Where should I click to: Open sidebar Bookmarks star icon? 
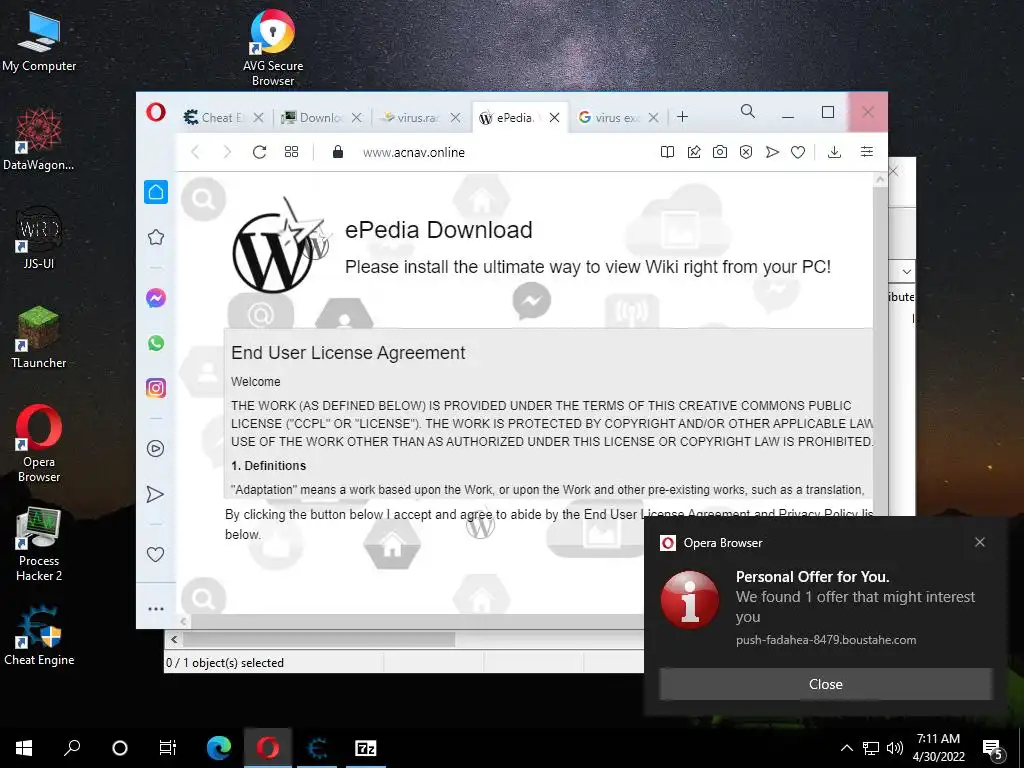pyautogui.click(x=155, y=237)
